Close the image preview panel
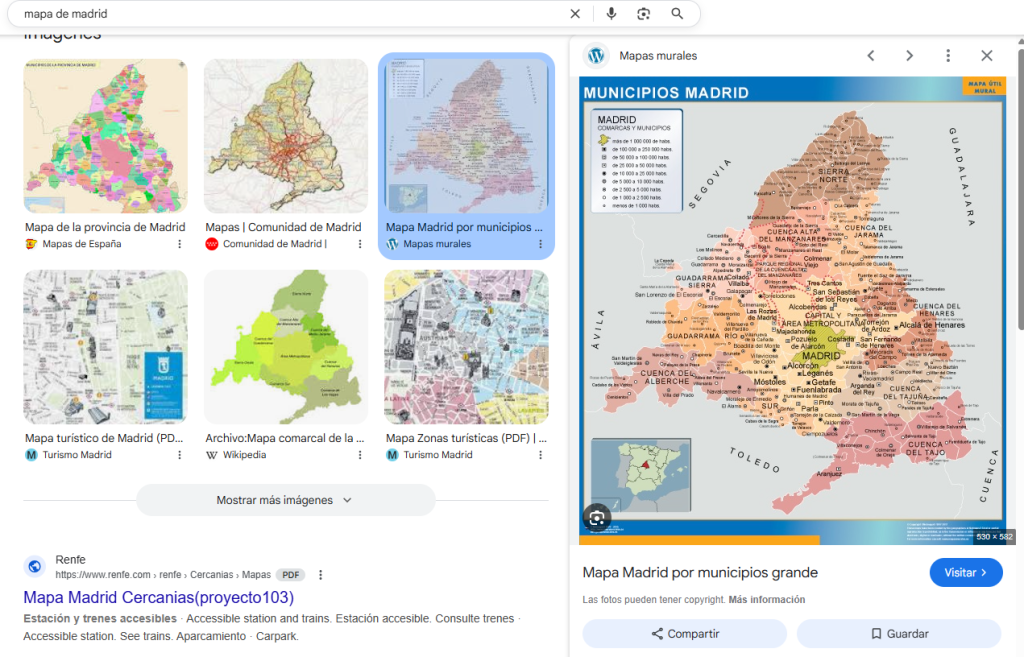Screen dimensions: 1024x657 click(987, 56)
